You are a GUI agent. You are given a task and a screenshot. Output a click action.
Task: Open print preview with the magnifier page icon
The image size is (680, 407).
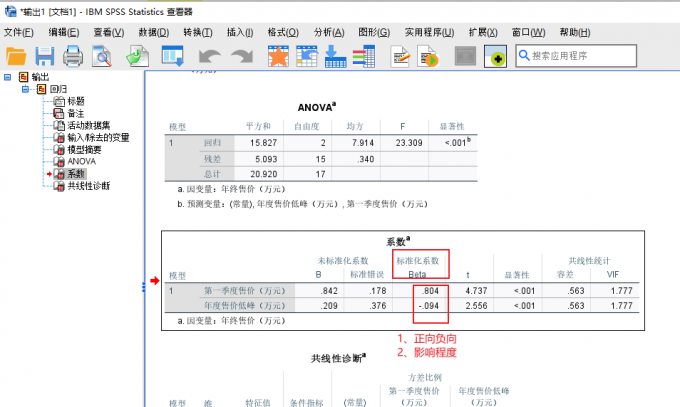pos(101,57)
